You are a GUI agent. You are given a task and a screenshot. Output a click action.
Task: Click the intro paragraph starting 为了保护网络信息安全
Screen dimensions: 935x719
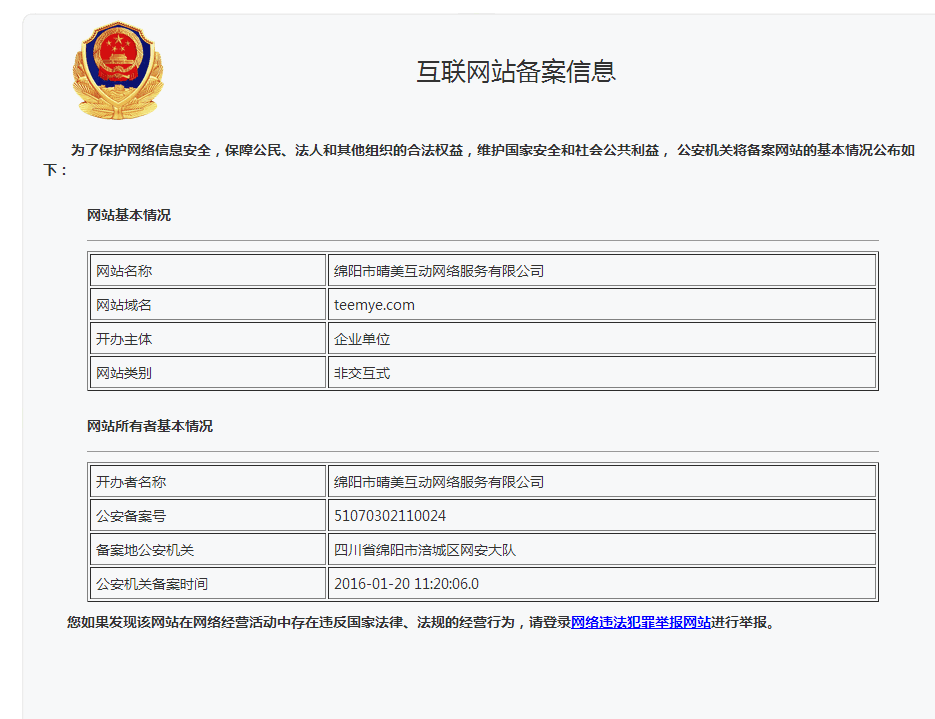tap(479, 160)
